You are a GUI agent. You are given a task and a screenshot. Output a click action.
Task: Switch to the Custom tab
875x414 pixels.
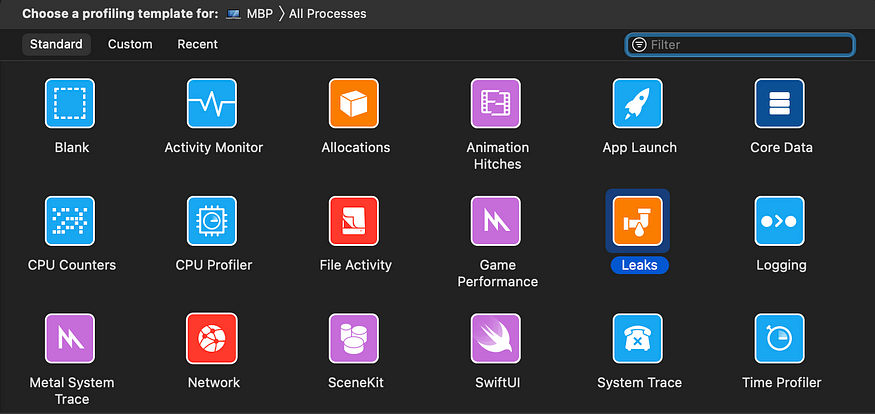(130, 44)
